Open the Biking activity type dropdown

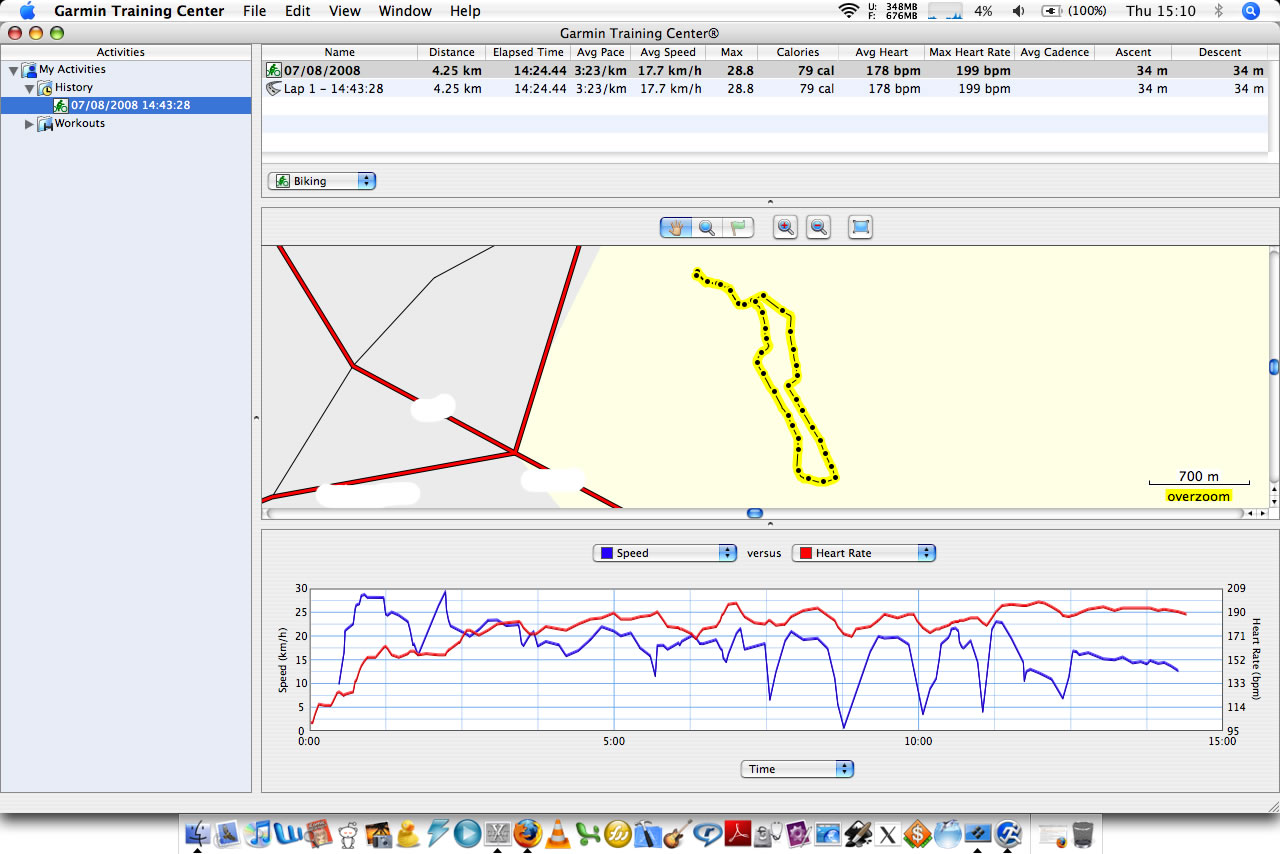click(321, 181)
